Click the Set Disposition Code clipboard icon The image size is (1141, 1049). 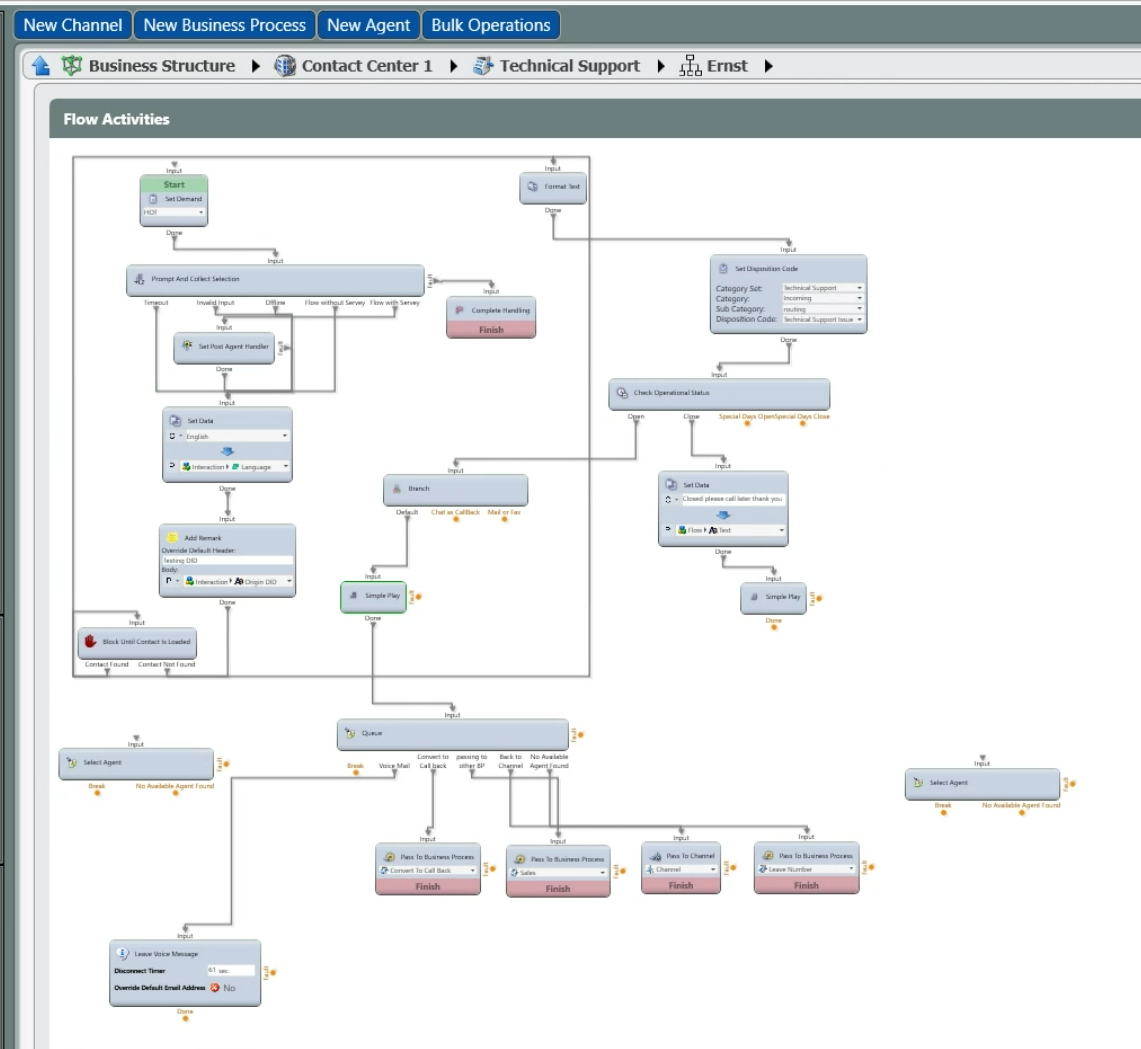click(x=725, y=268)
